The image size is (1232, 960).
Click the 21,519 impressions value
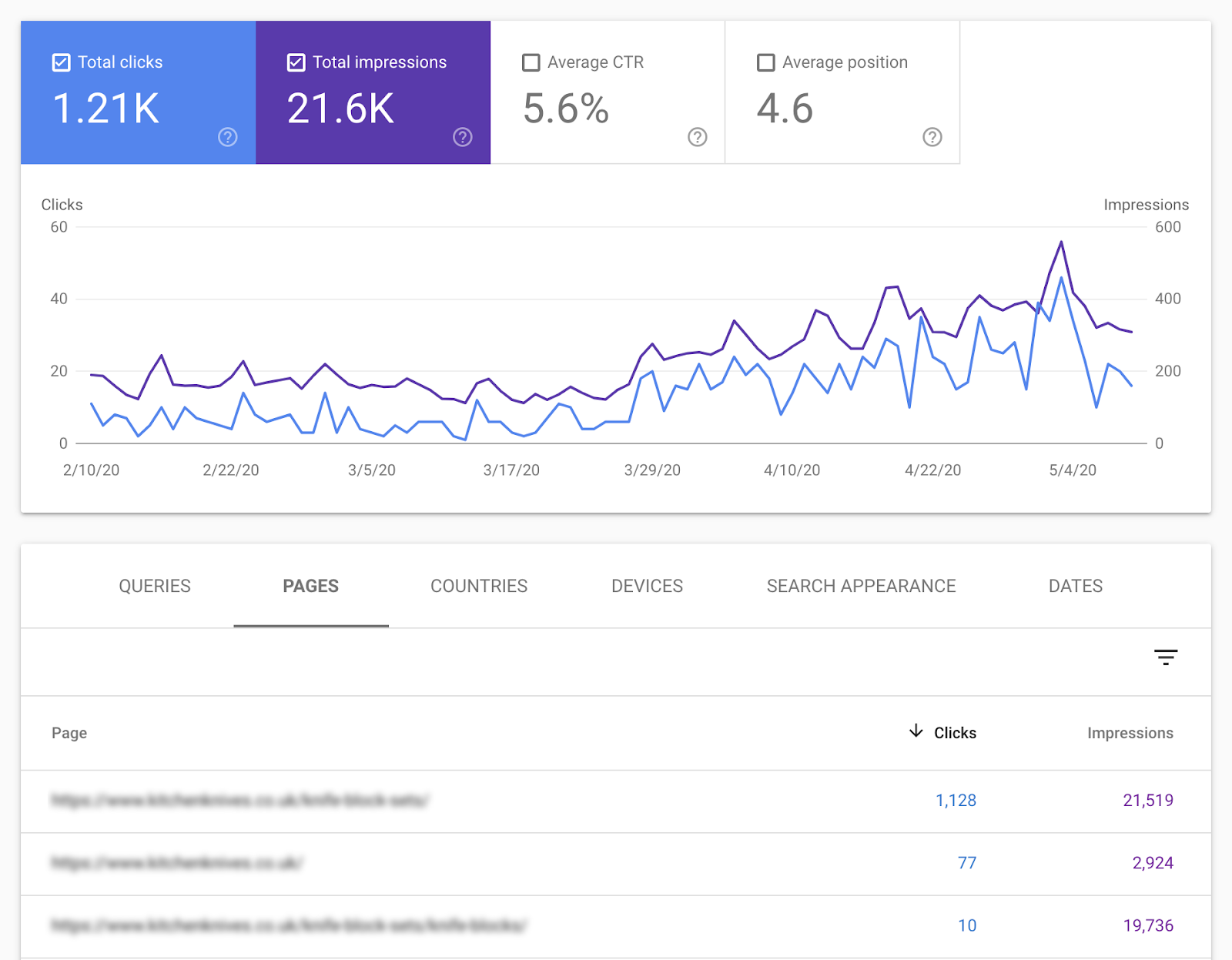pos(1148,801)
